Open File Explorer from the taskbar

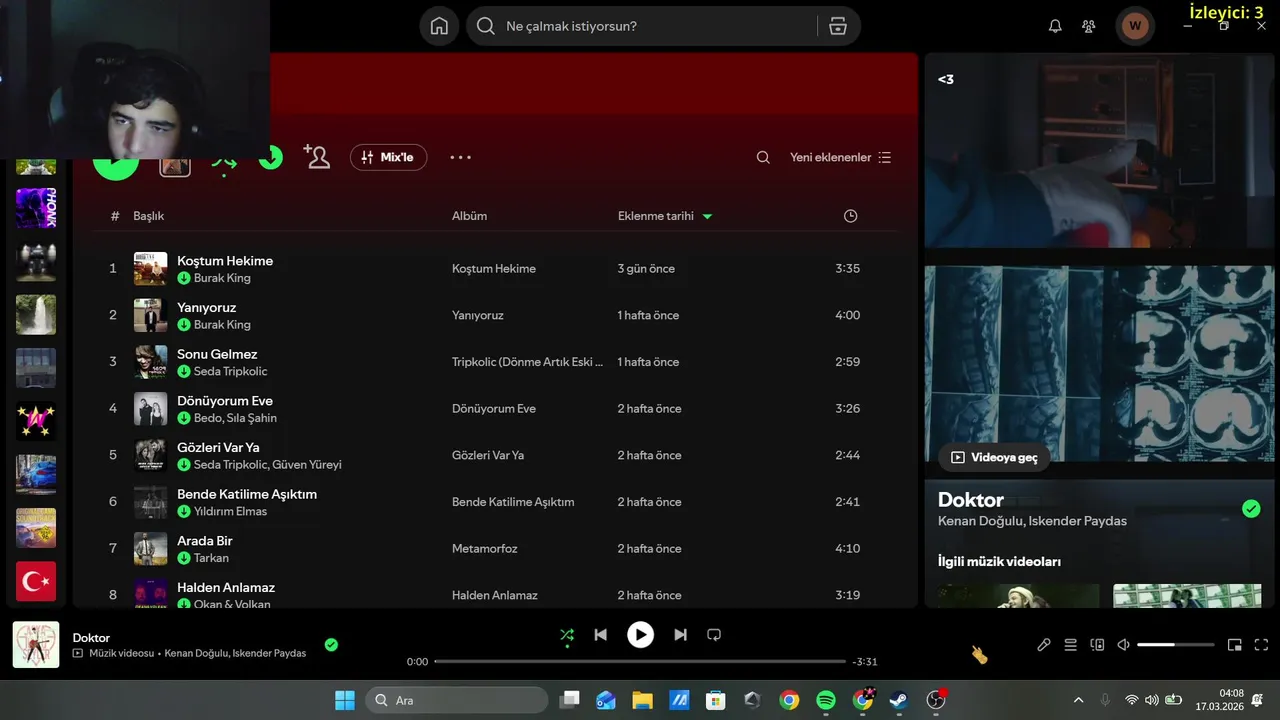point(642,700)
